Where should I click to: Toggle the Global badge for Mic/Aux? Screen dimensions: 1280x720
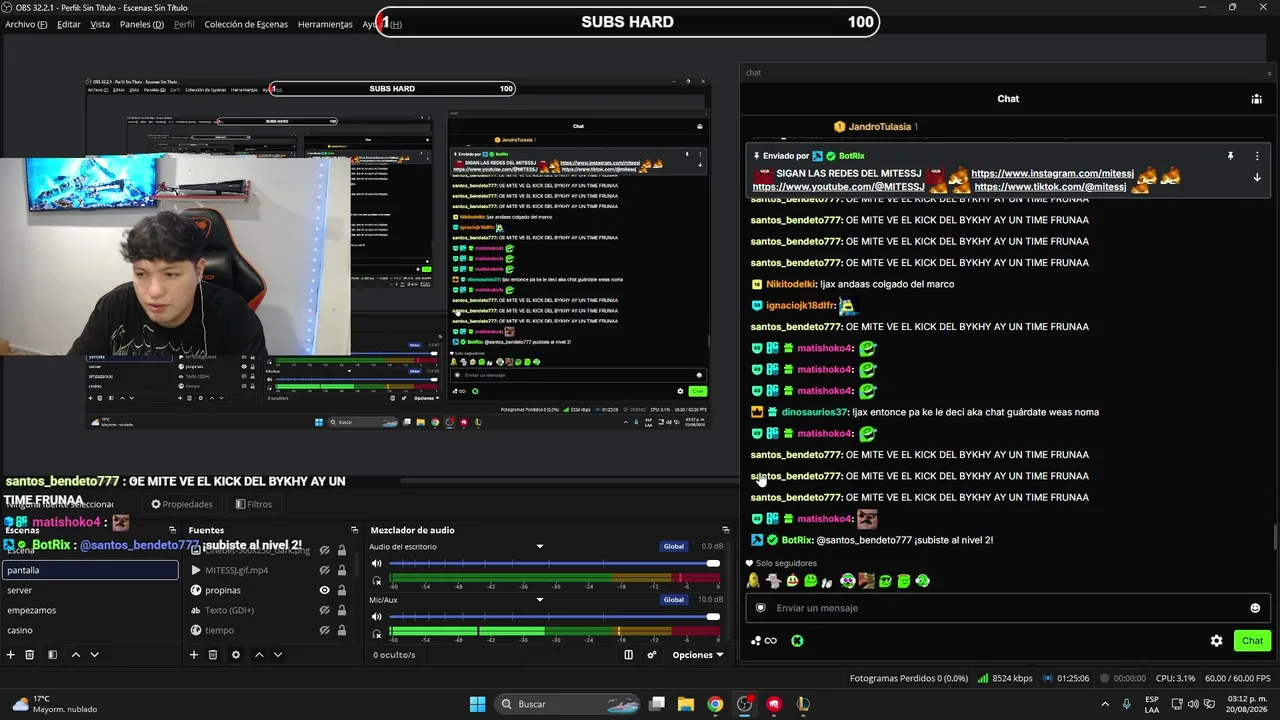click(674, 600)
